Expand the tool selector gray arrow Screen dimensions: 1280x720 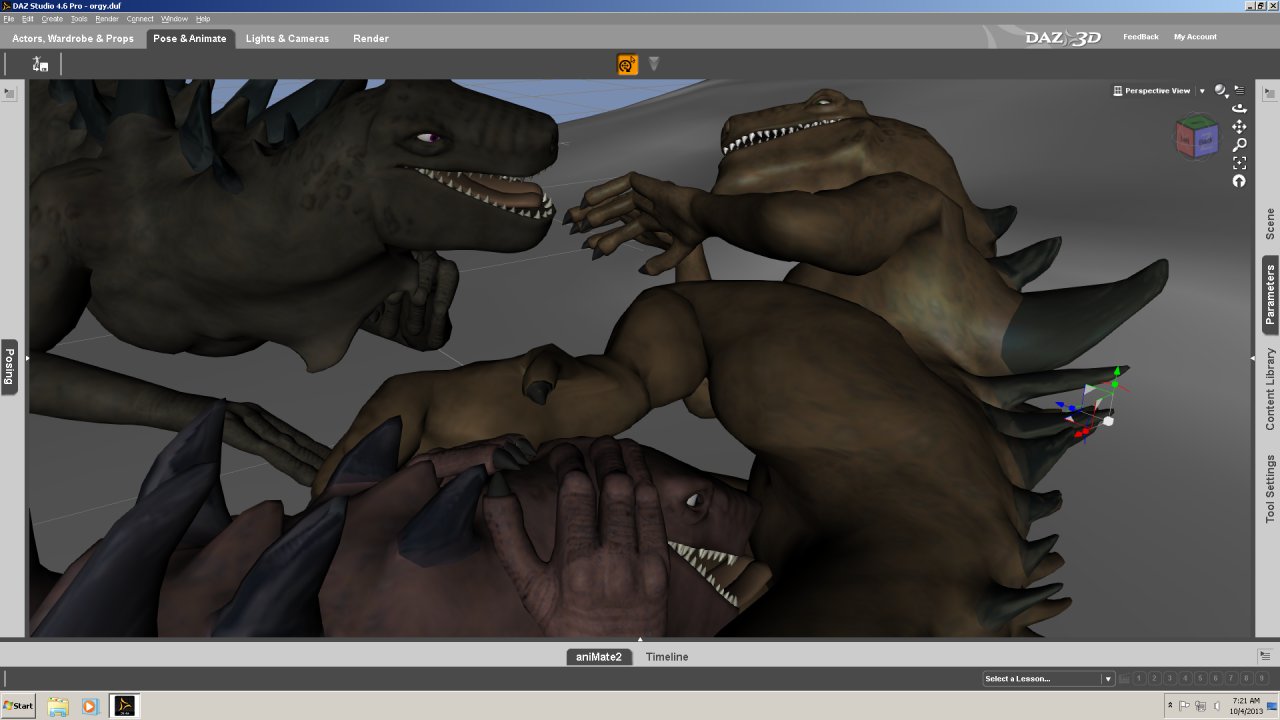coord(654,64)
